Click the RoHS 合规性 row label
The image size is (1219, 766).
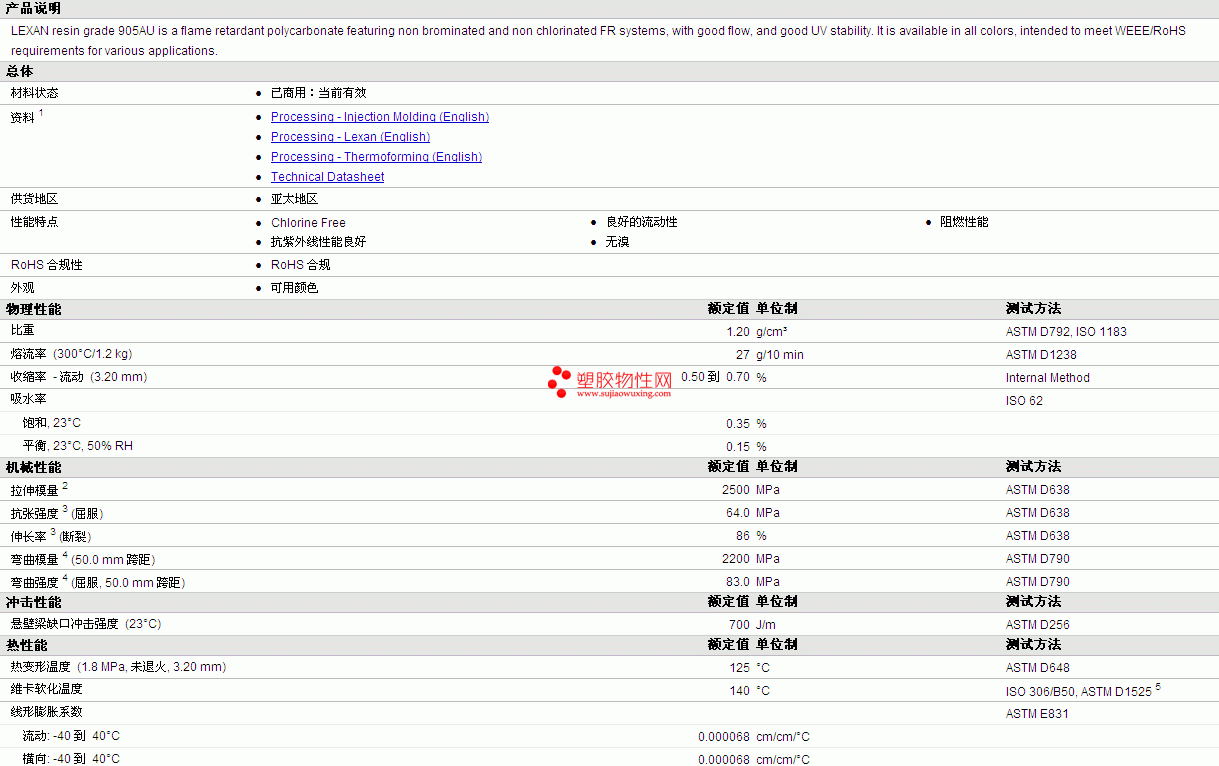47,265
